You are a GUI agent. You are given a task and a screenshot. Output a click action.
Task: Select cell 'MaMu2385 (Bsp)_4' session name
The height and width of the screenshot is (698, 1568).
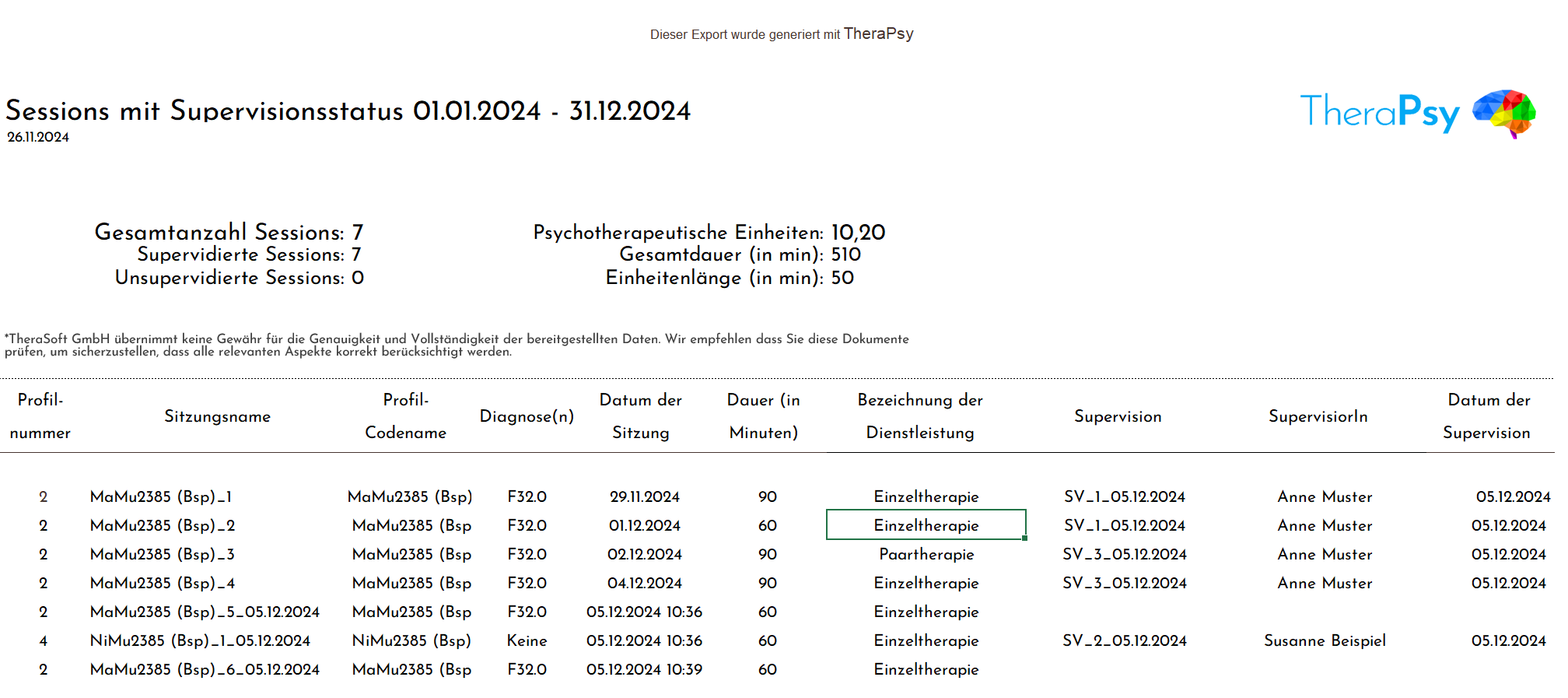163,584
